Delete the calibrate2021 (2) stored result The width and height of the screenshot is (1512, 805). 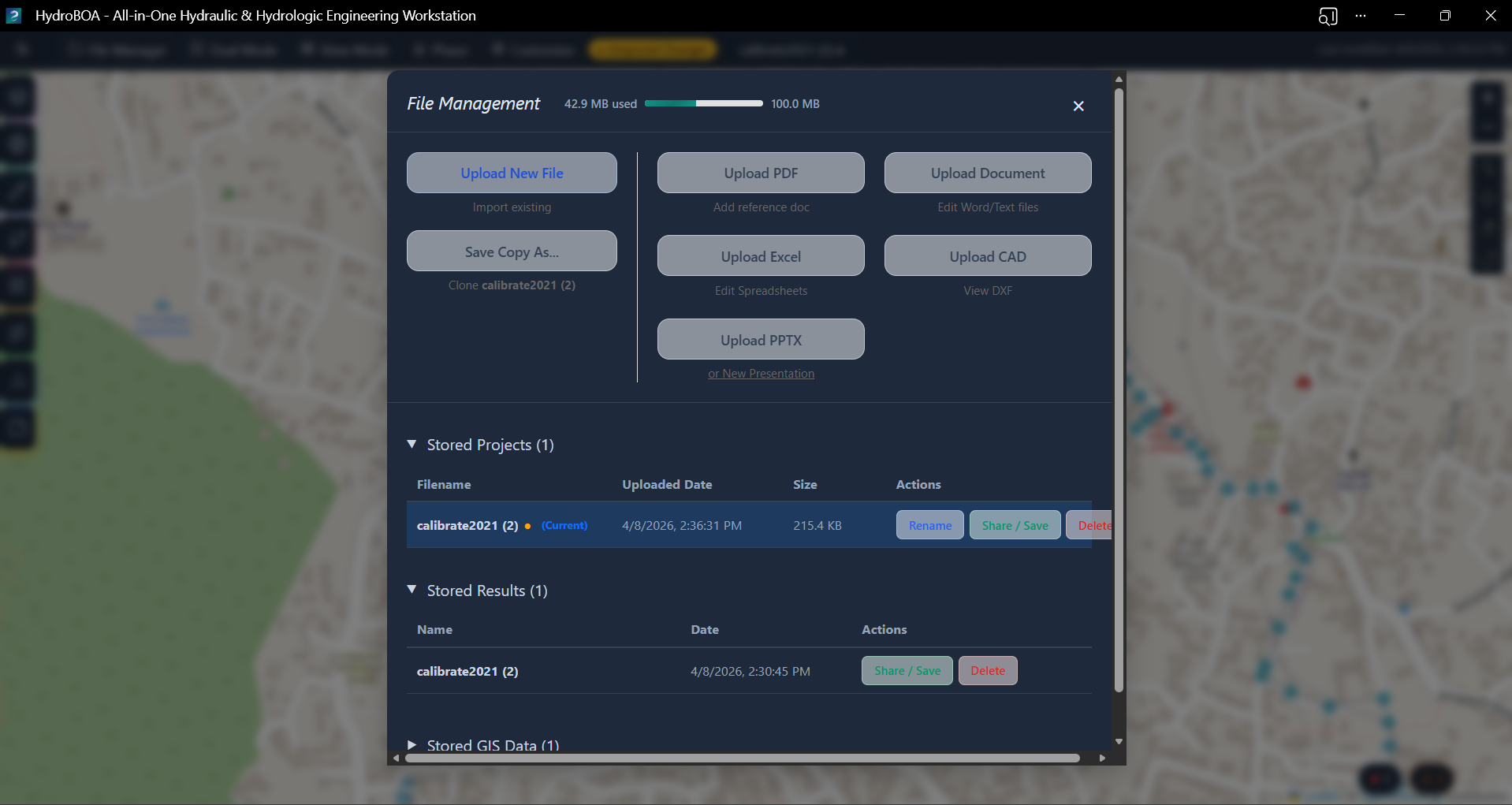tap(987, 671)
